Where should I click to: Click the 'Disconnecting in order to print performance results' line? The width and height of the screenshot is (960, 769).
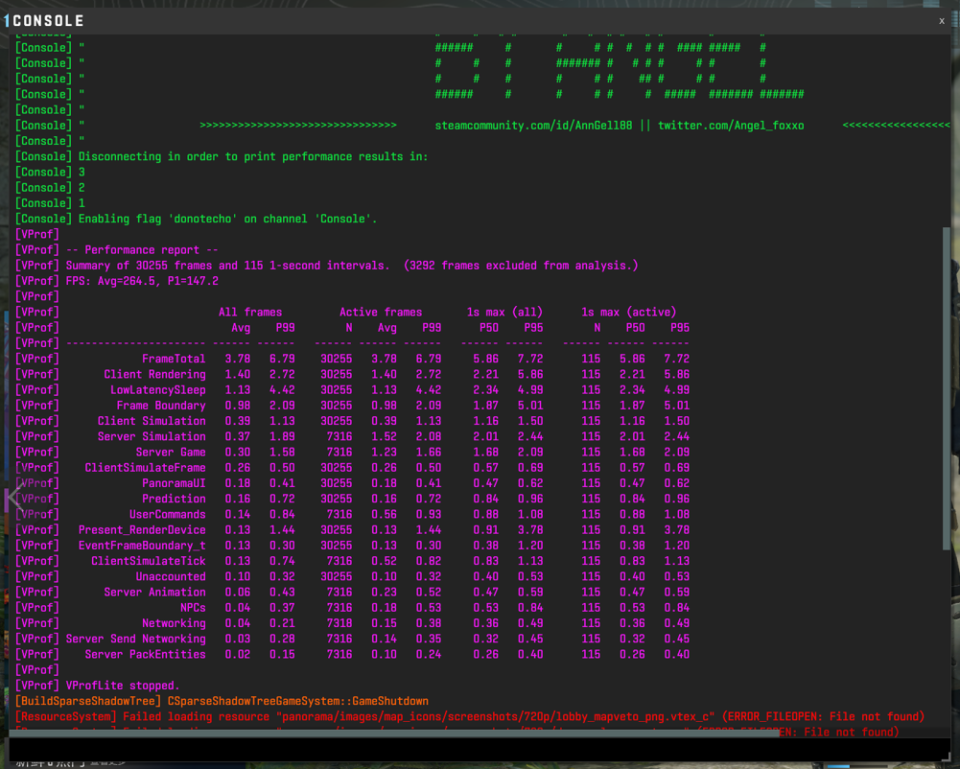click(222, 157)
